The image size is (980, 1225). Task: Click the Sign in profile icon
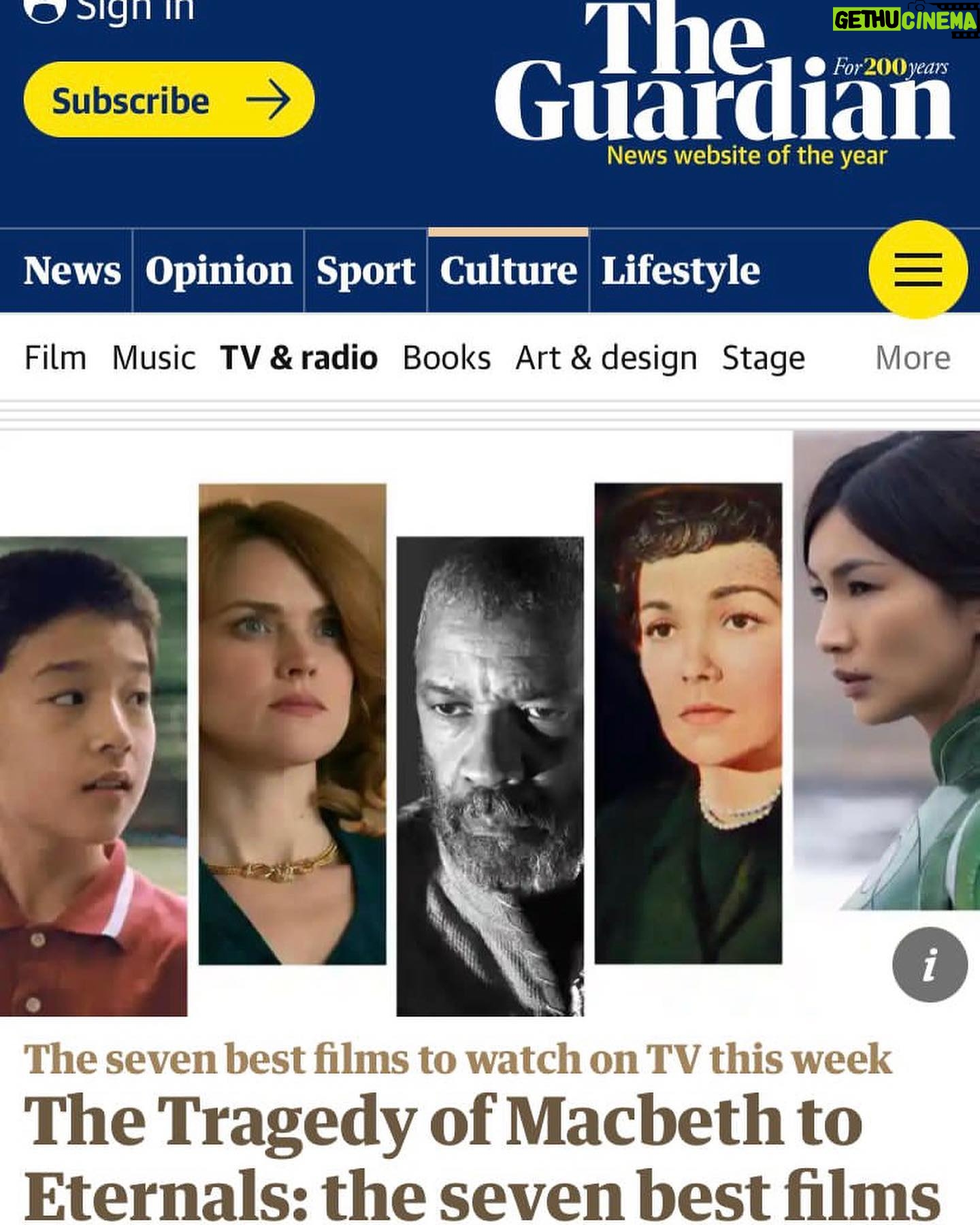click(44, 10)
